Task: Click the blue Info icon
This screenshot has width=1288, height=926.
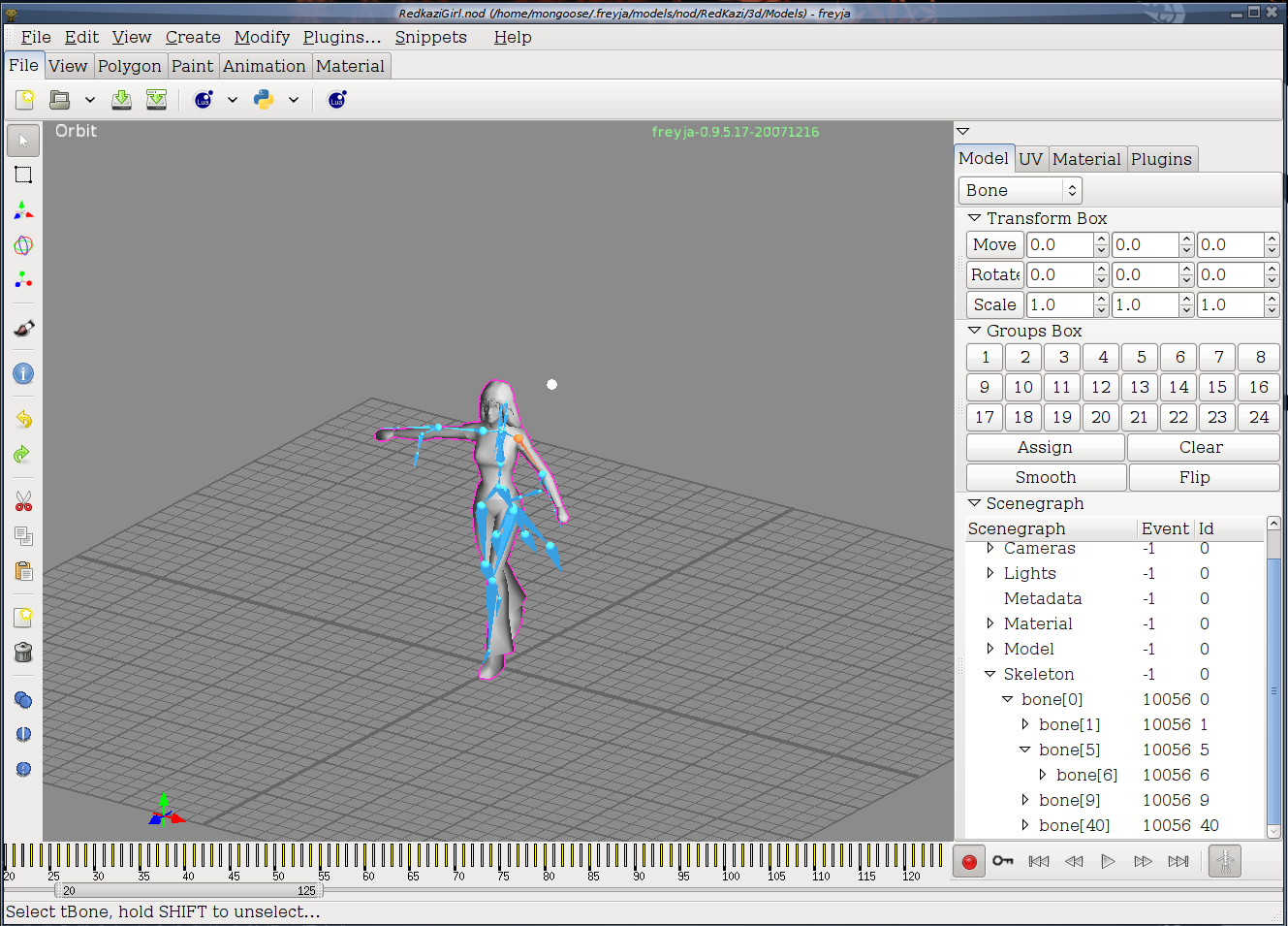Action: coord(23,374)
